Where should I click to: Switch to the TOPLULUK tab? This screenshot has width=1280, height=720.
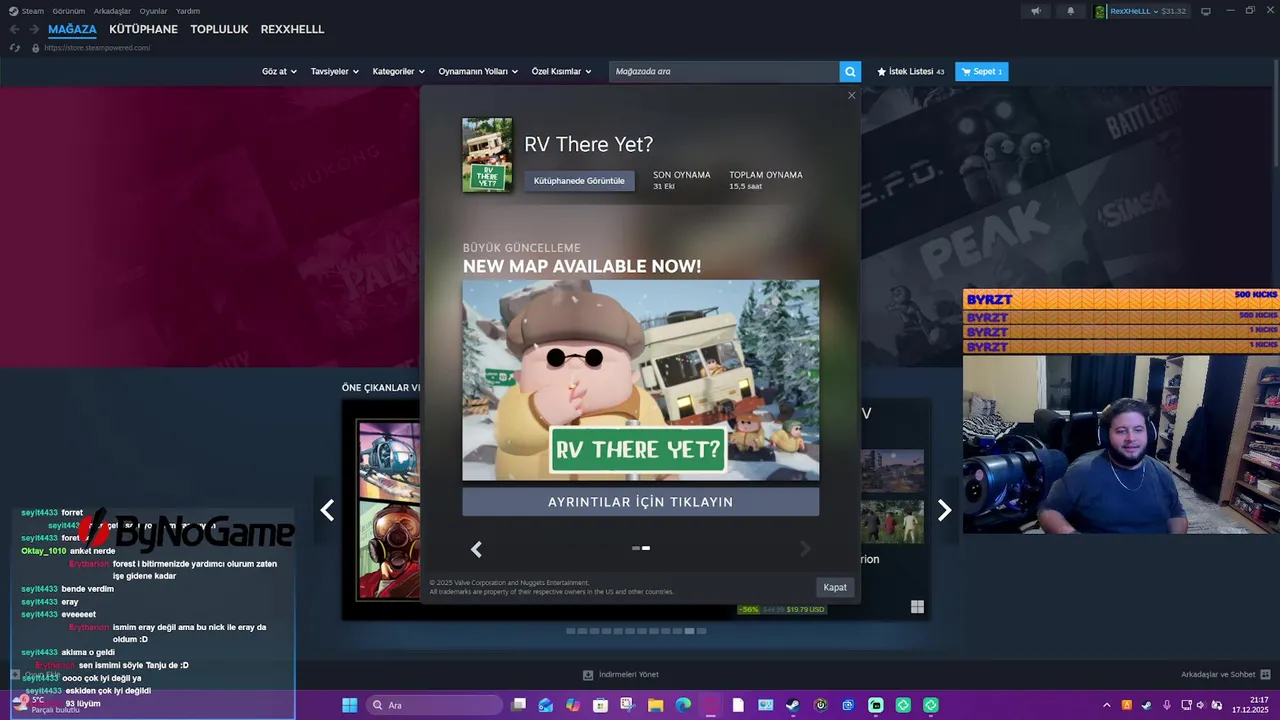[219, 29]
